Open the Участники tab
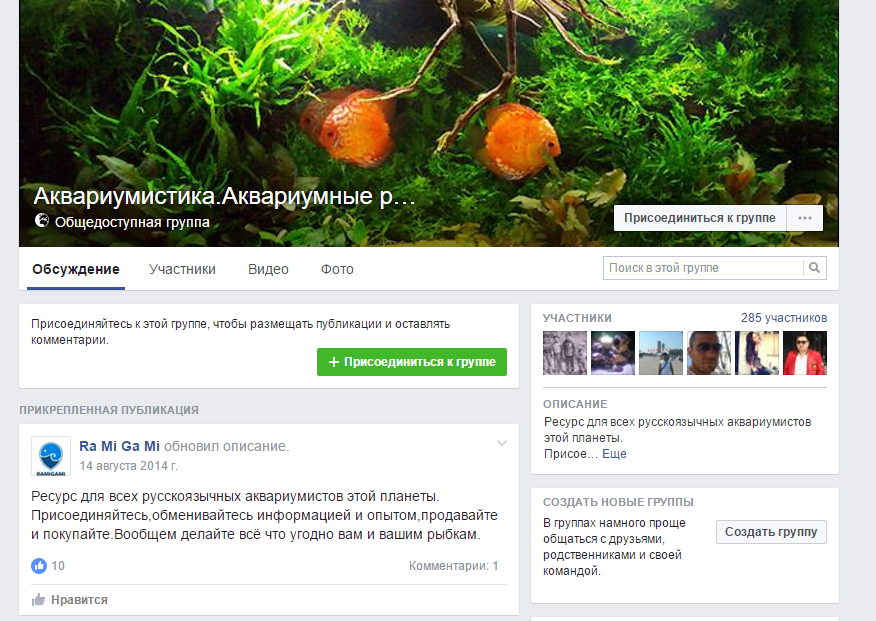876x621 pixels. coord(182,269)
